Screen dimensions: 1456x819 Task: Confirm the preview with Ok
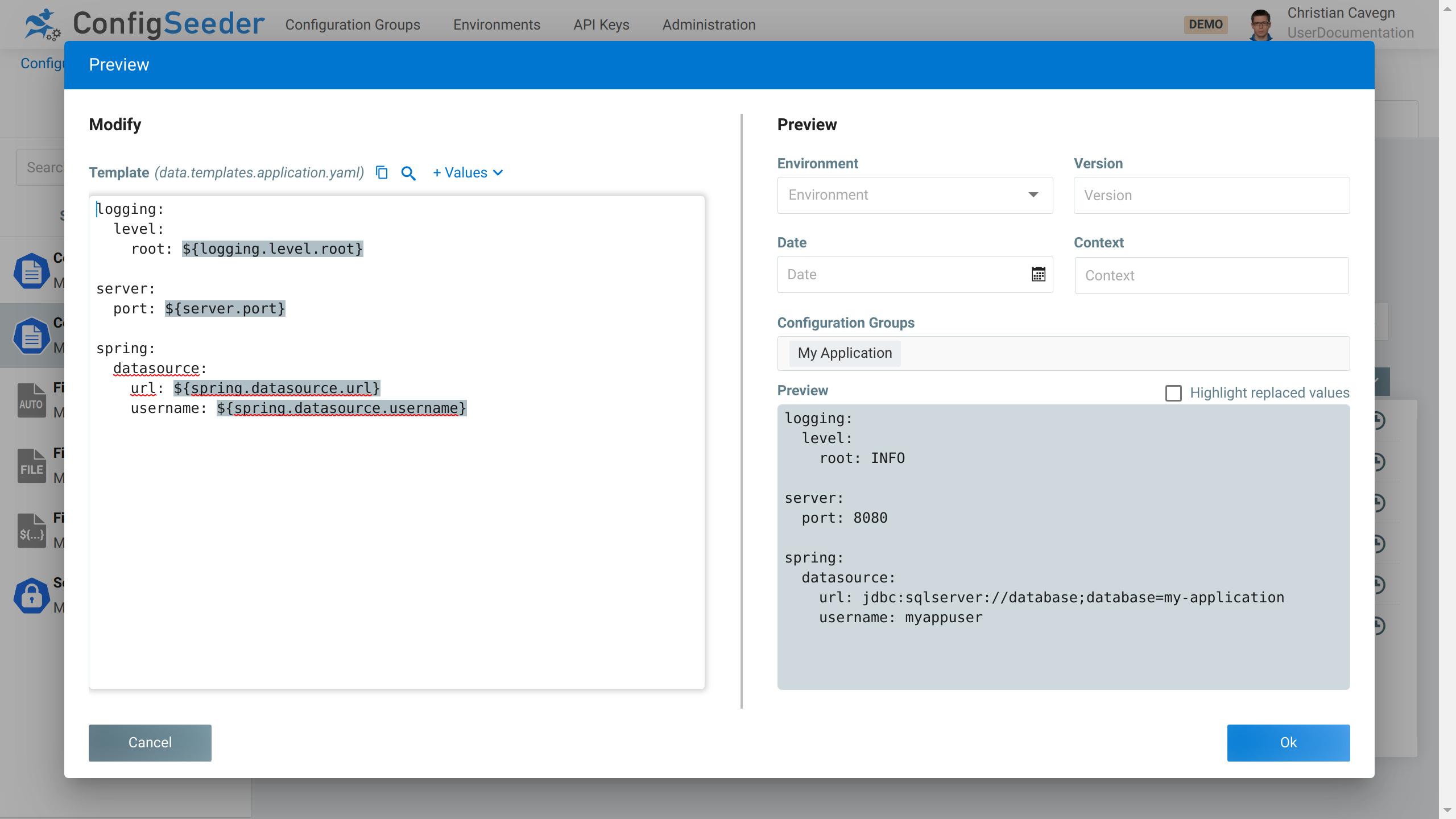coord(1288,742)
